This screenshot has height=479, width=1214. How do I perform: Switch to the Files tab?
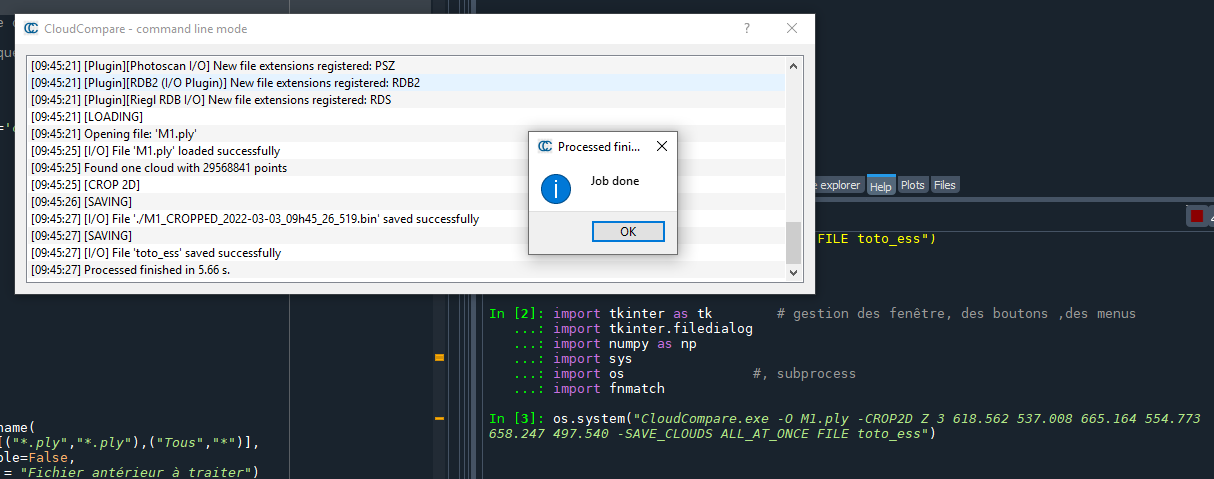(x=944, y=185)
